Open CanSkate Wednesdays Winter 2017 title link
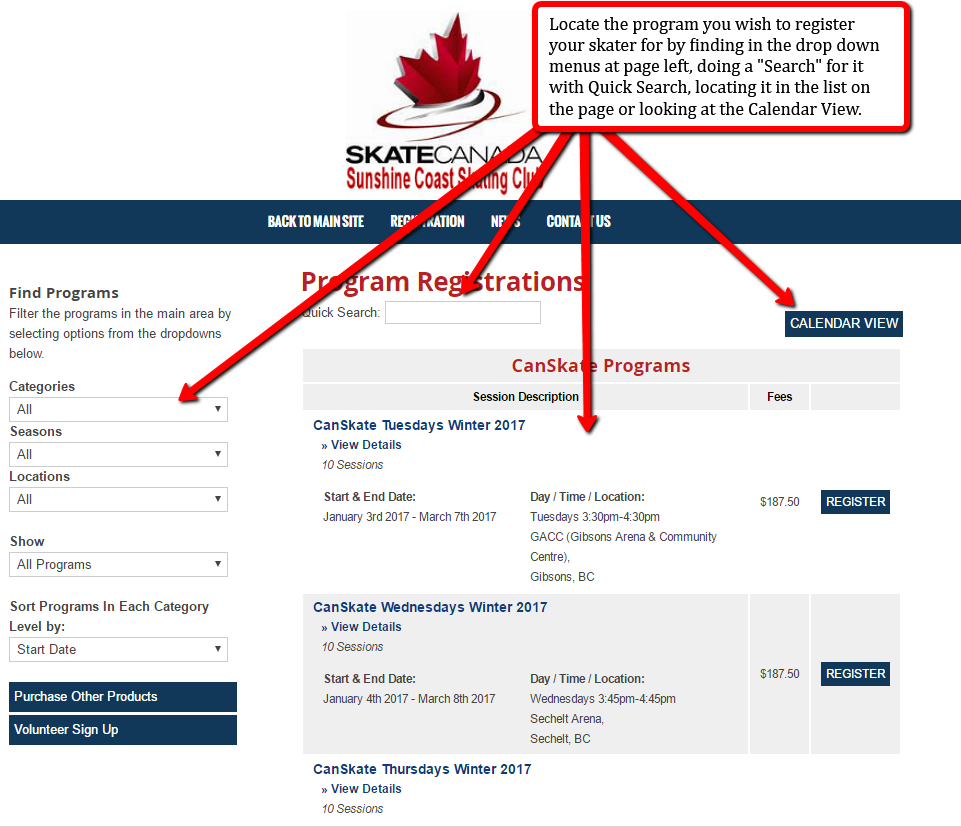Image resolution: width=961 pixels, height=827 pixels. pyautogui.click(x=430, y=608)
